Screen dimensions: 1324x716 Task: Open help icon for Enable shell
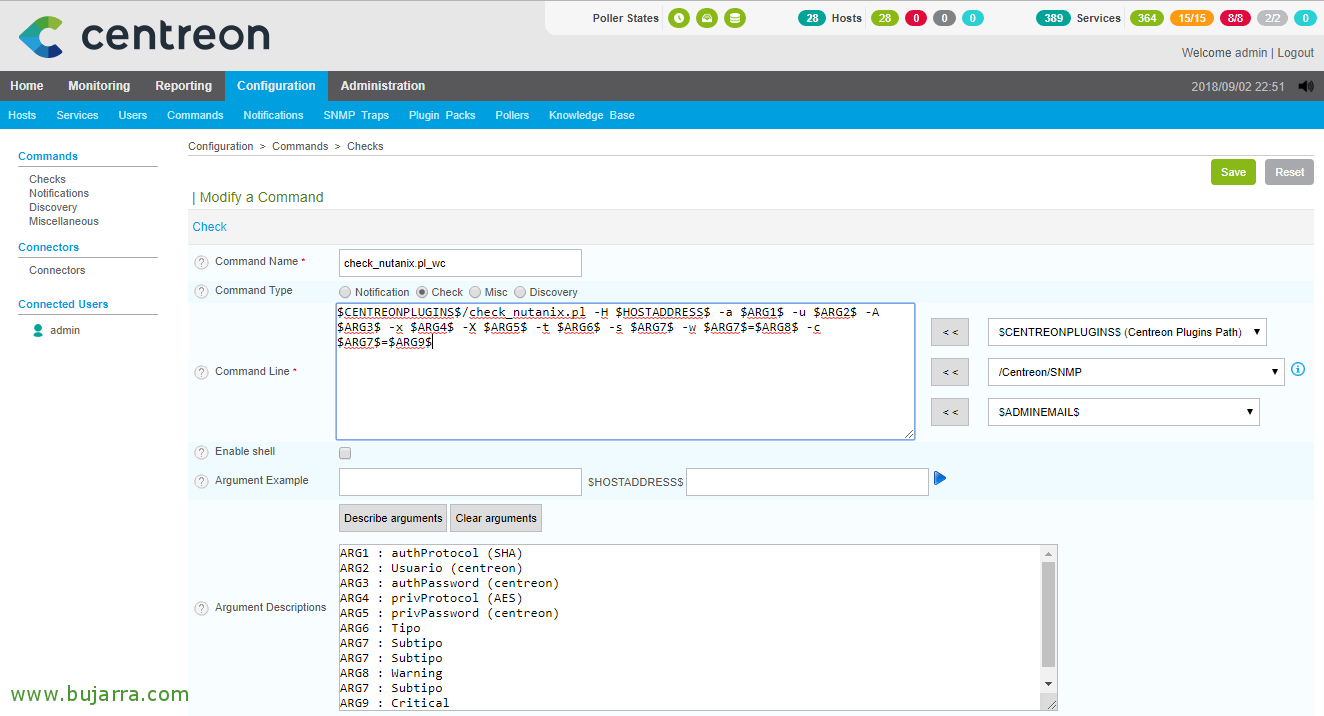tap(201, 452)
